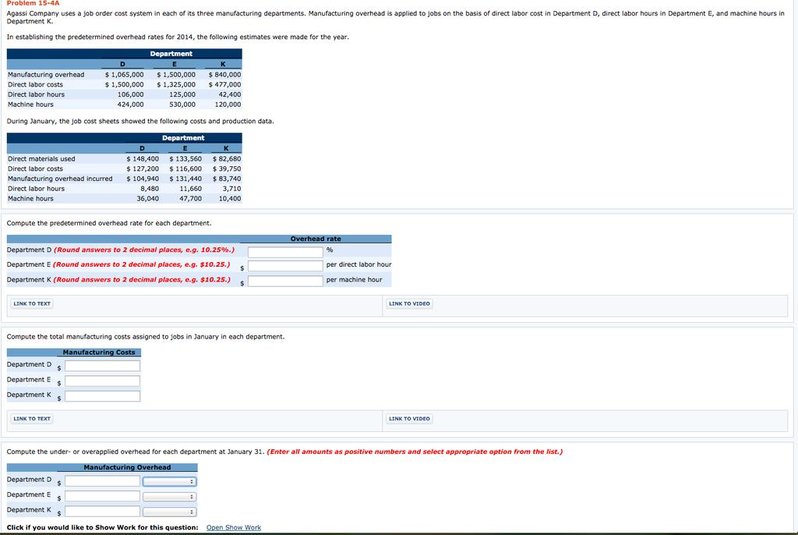Click the Problem 15-4A heading

click(x=33, y=3)
